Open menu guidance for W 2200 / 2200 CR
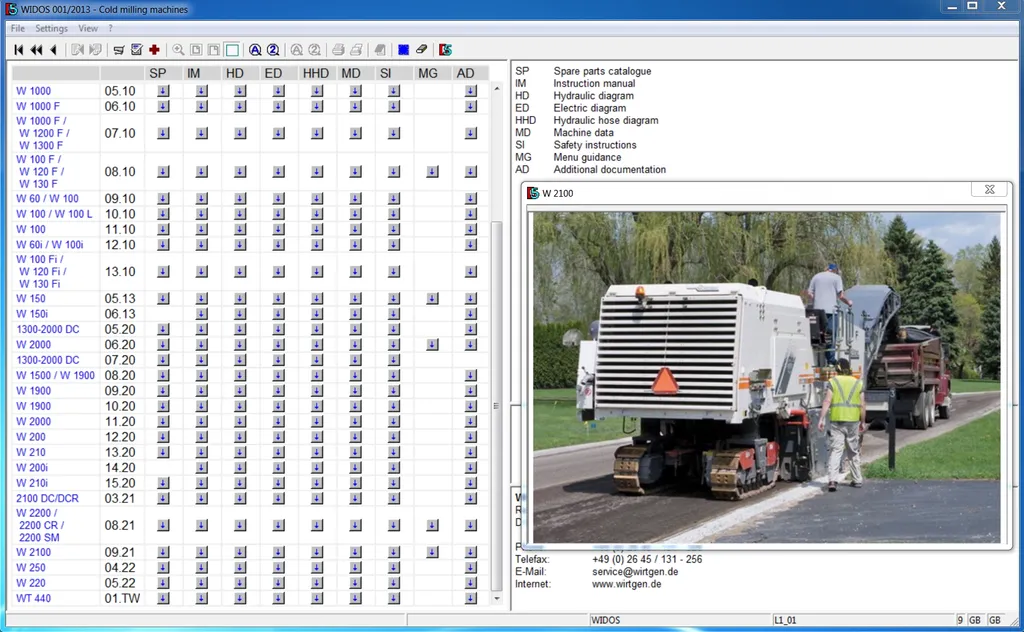The image size is (1024, 632). [x=432, y=526]
